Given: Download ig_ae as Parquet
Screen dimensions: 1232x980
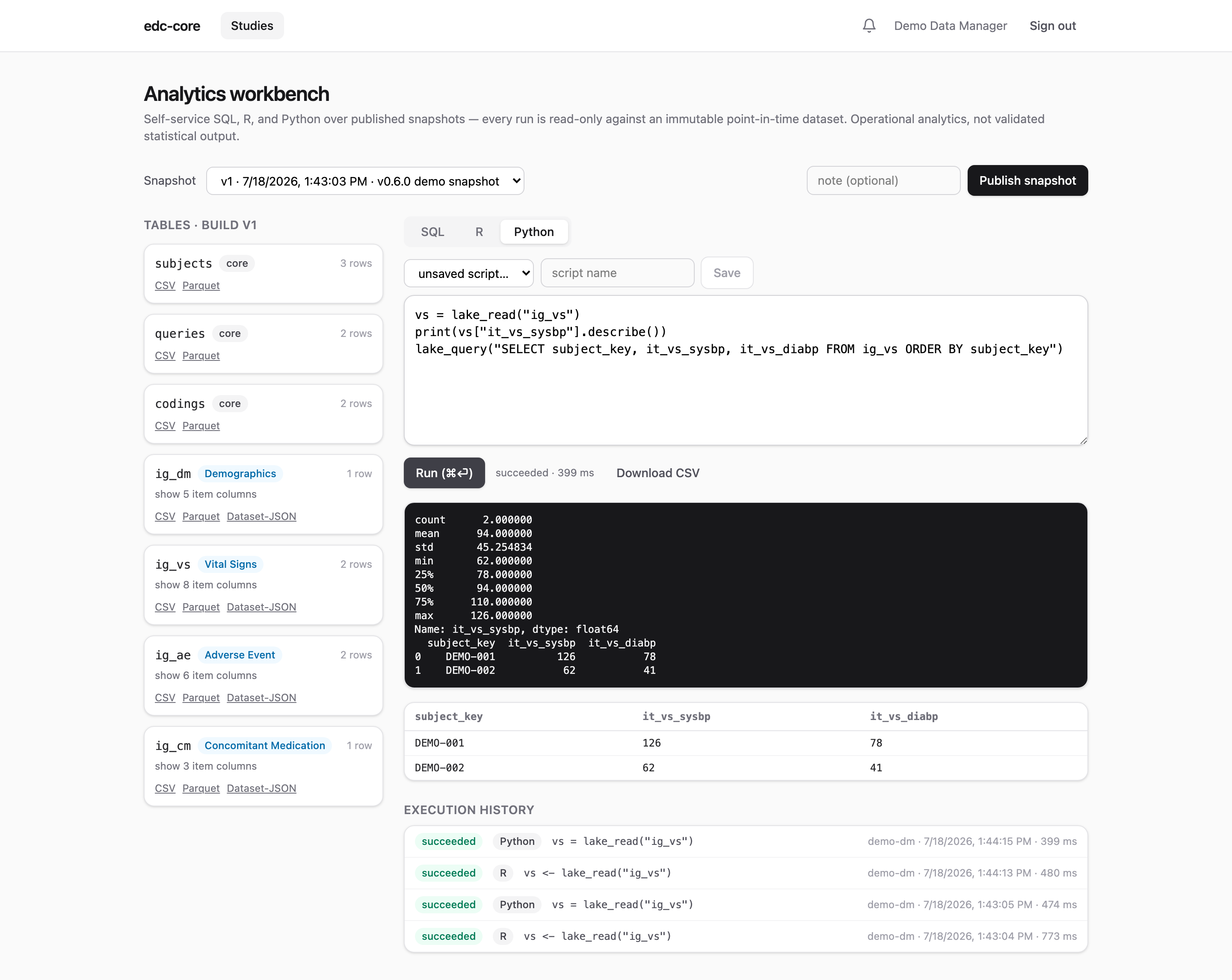Looking at the screenshot, I should (x=201, y=698).
